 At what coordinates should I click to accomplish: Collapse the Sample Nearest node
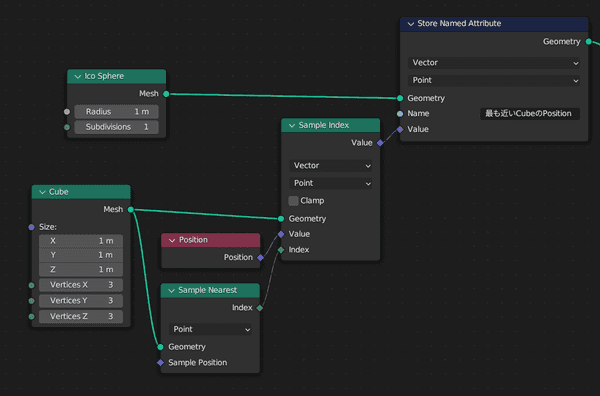click(x=171, y=291)
